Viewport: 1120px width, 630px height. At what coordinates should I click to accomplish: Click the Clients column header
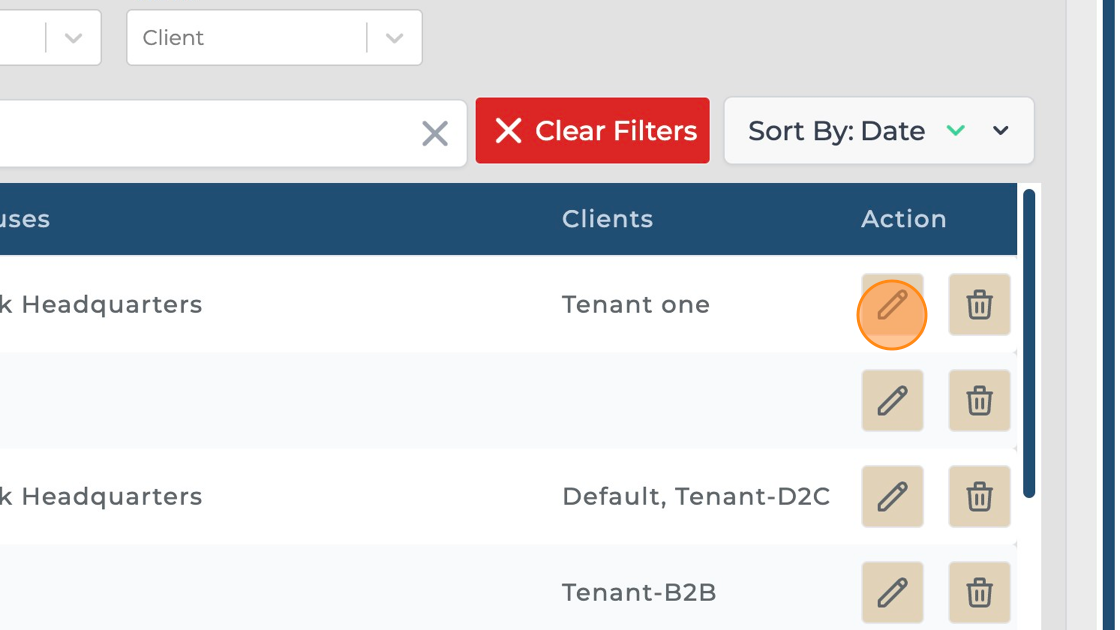pos(607,219)
